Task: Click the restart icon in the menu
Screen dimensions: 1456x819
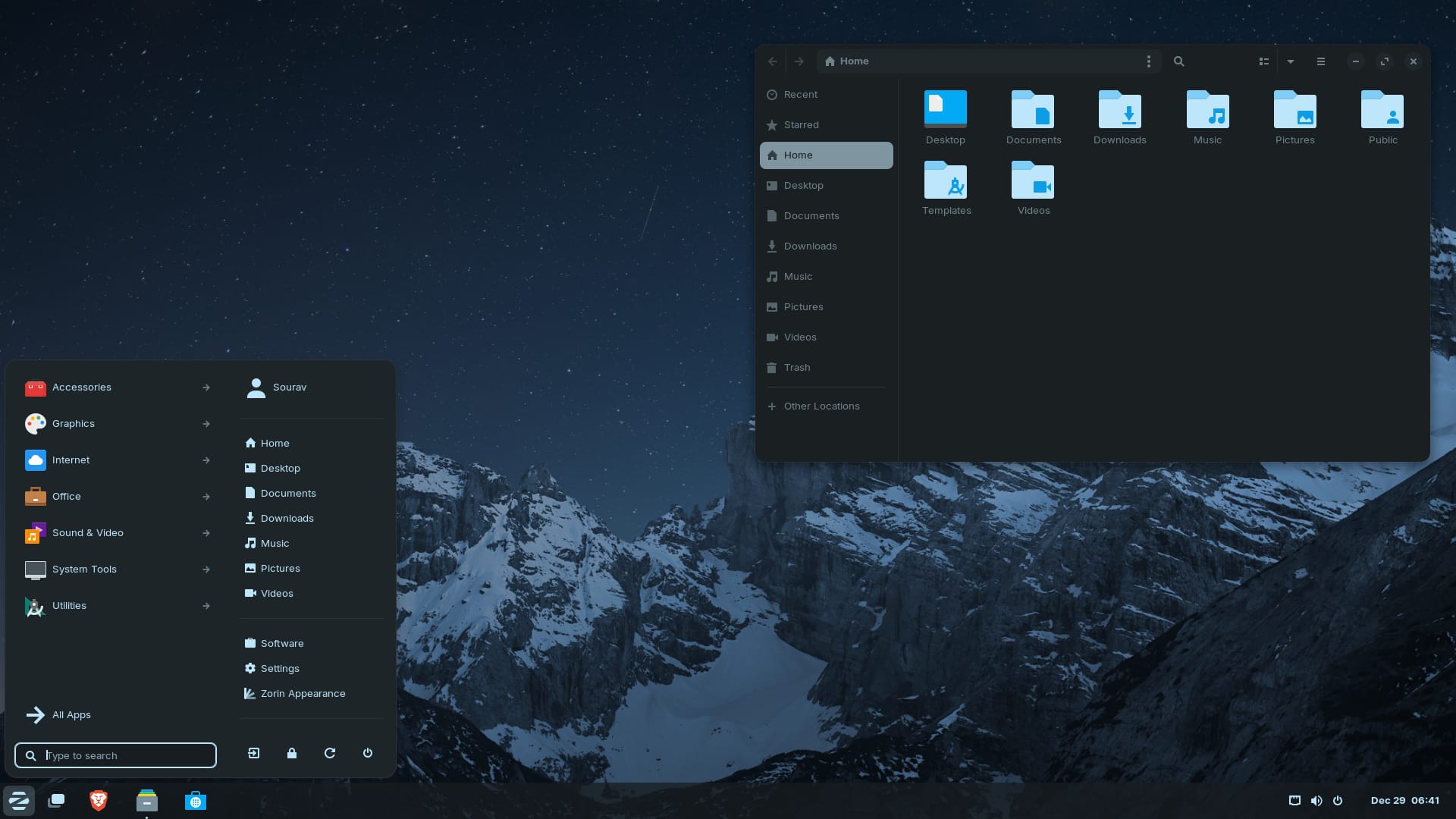Action: pyautogui.click(x=329, y=753)
